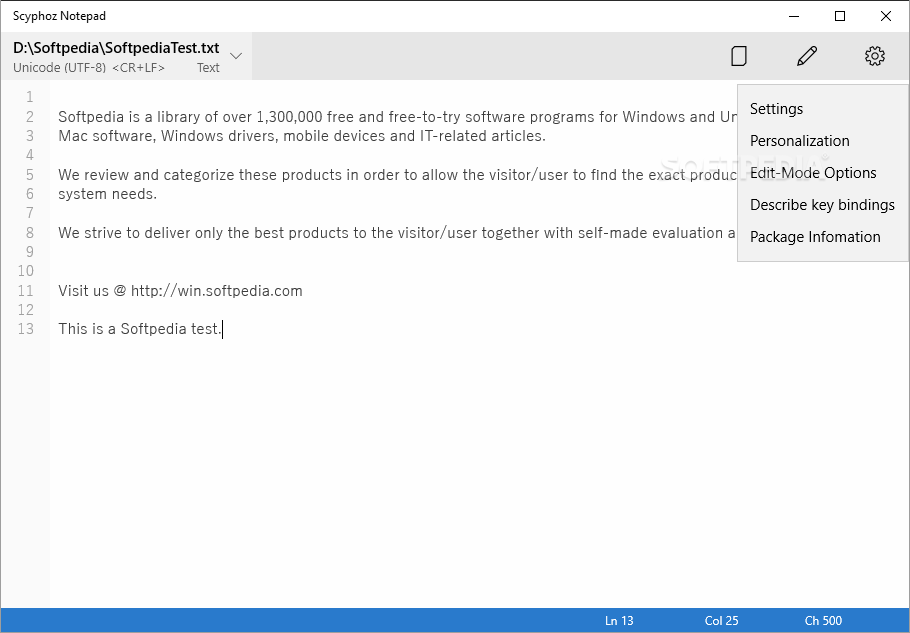
Task: Place cursor in 'system needs.' line
Action: (107, 194)
